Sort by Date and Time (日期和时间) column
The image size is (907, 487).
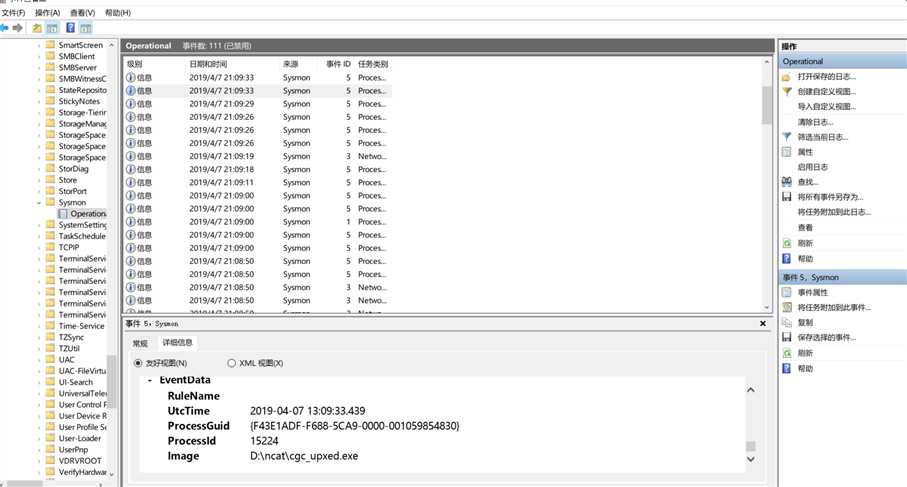coord(208,64)
